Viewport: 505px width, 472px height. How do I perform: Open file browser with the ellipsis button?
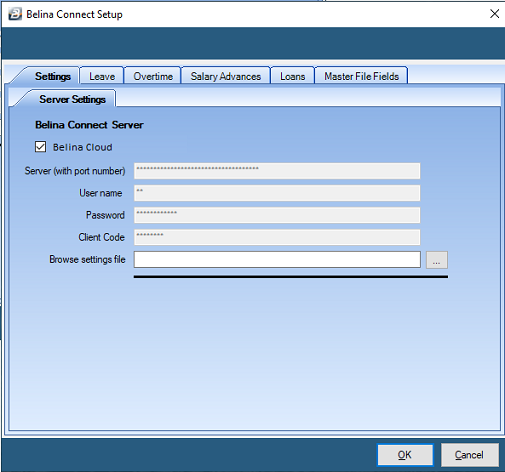(437, 260)
